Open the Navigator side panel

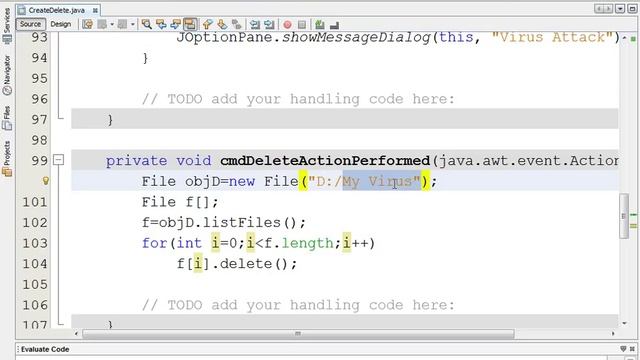point(7,75)
